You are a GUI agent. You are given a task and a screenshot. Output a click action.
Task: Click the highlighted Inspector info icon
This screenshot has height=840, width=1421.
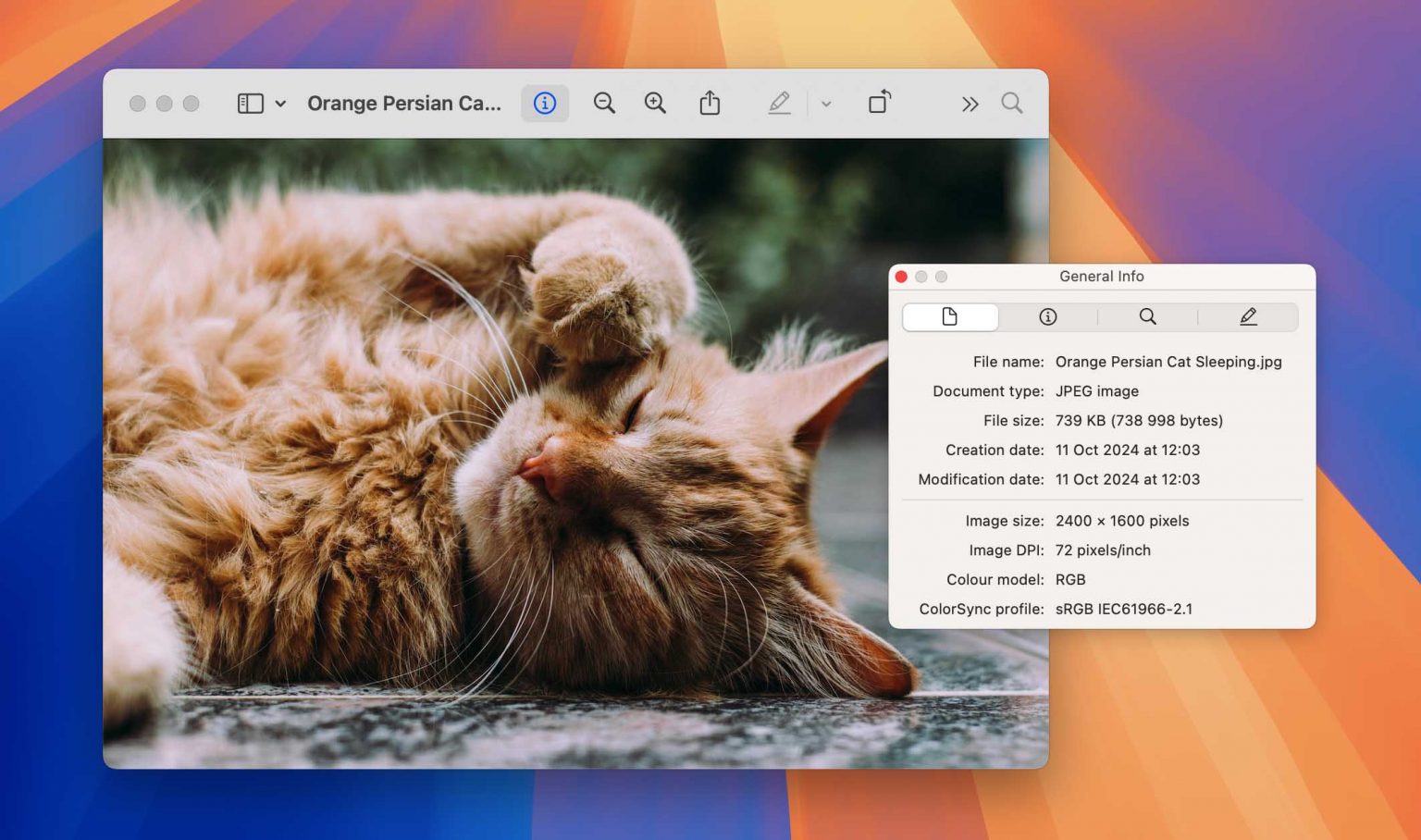545,103
